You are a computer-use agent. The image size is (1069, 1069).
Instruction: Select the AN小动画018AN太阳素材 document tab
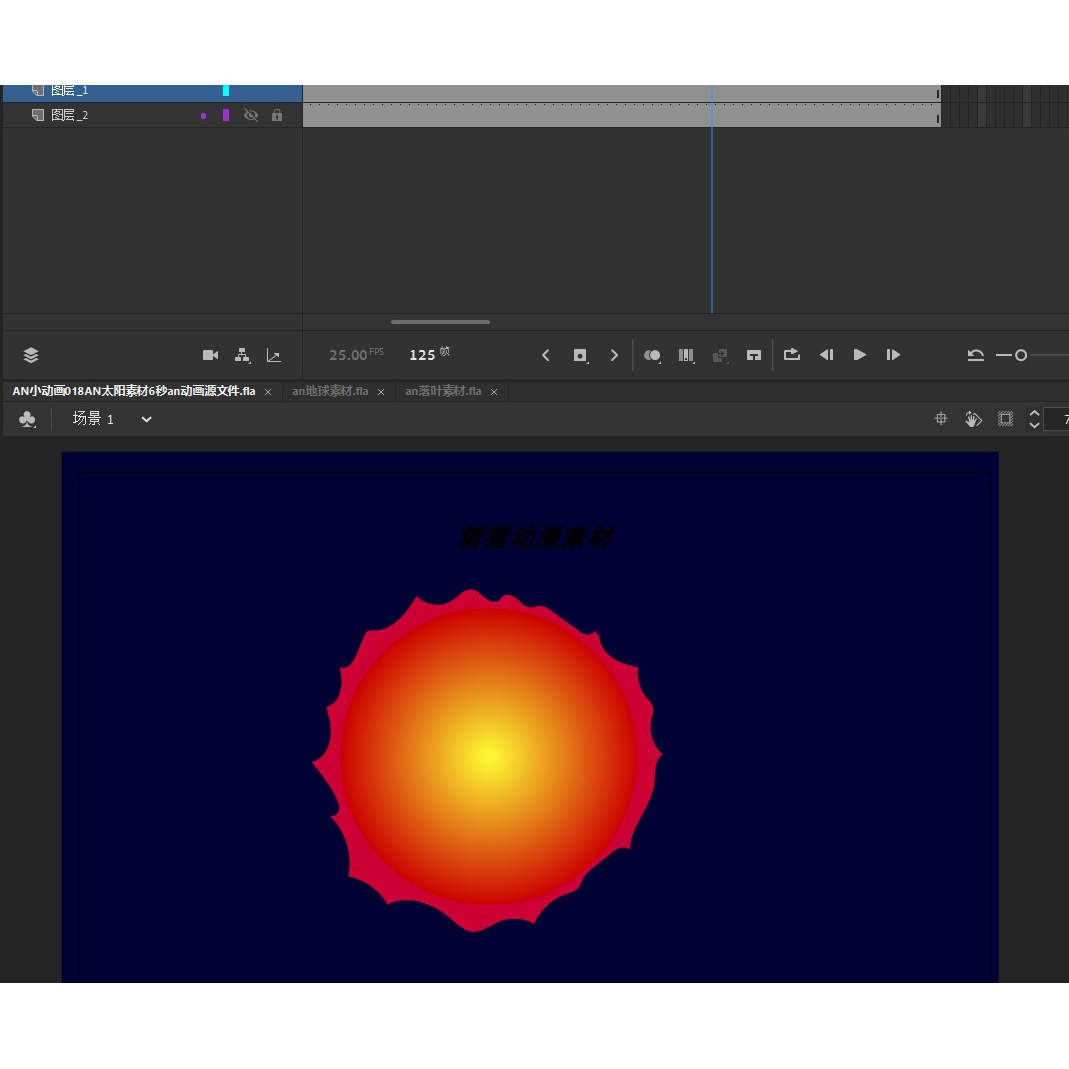(x=134, y=391)
